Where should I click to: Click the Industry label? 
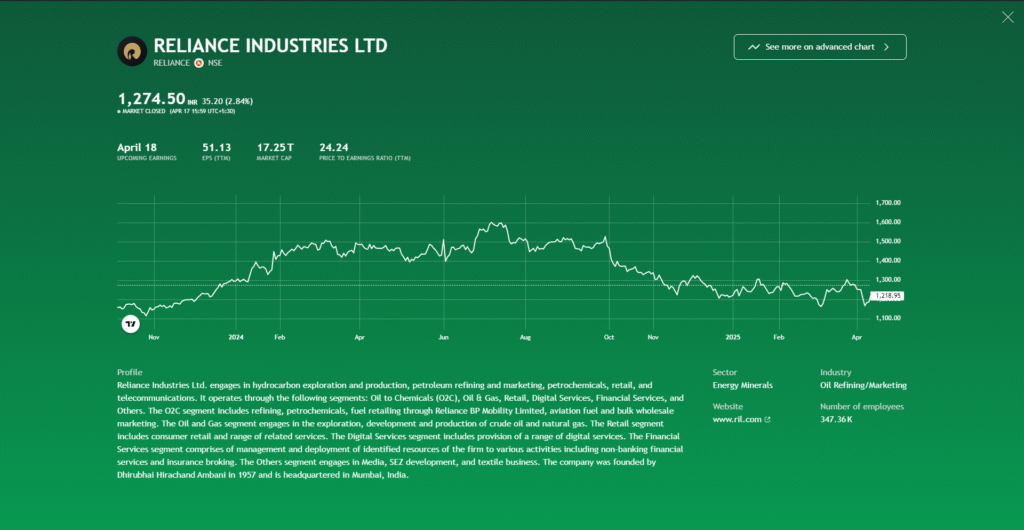[836, 372]
